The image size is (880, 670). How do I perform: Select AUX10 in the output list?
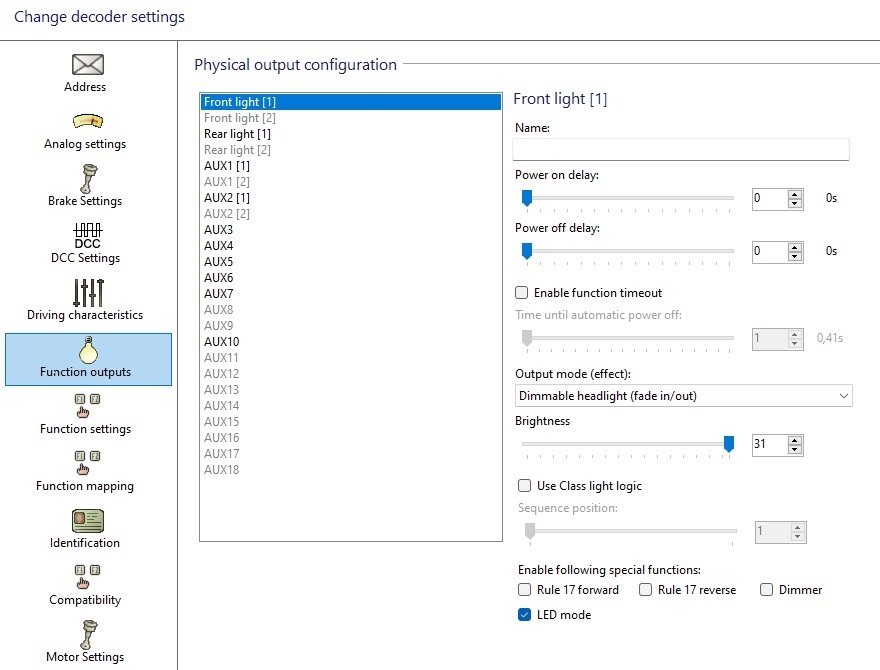pyautogui.click(x=221, y=342)
